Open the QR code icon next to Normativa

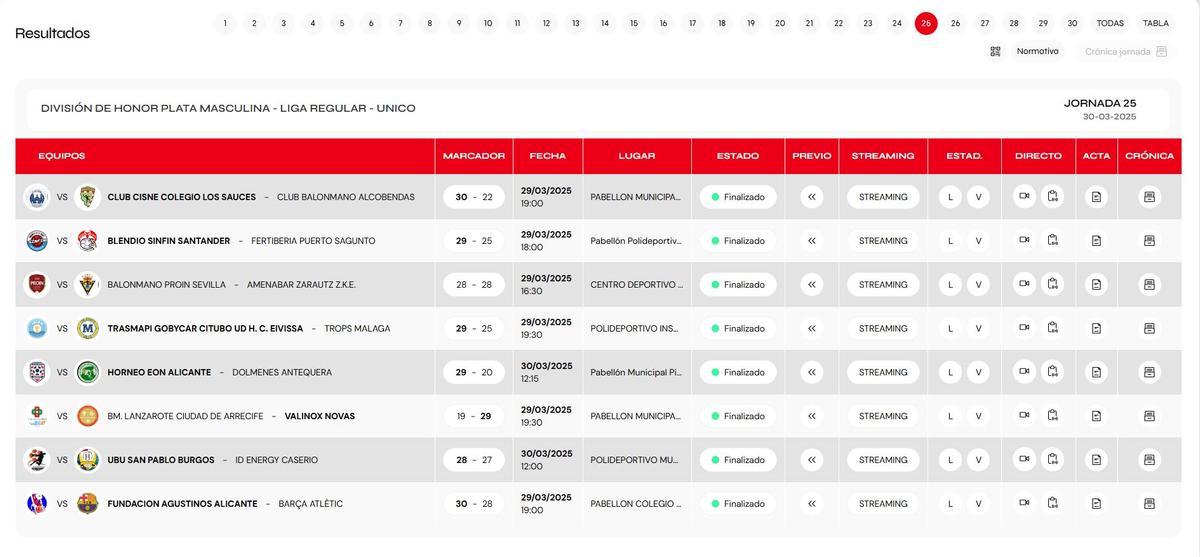tap(995, 51)
